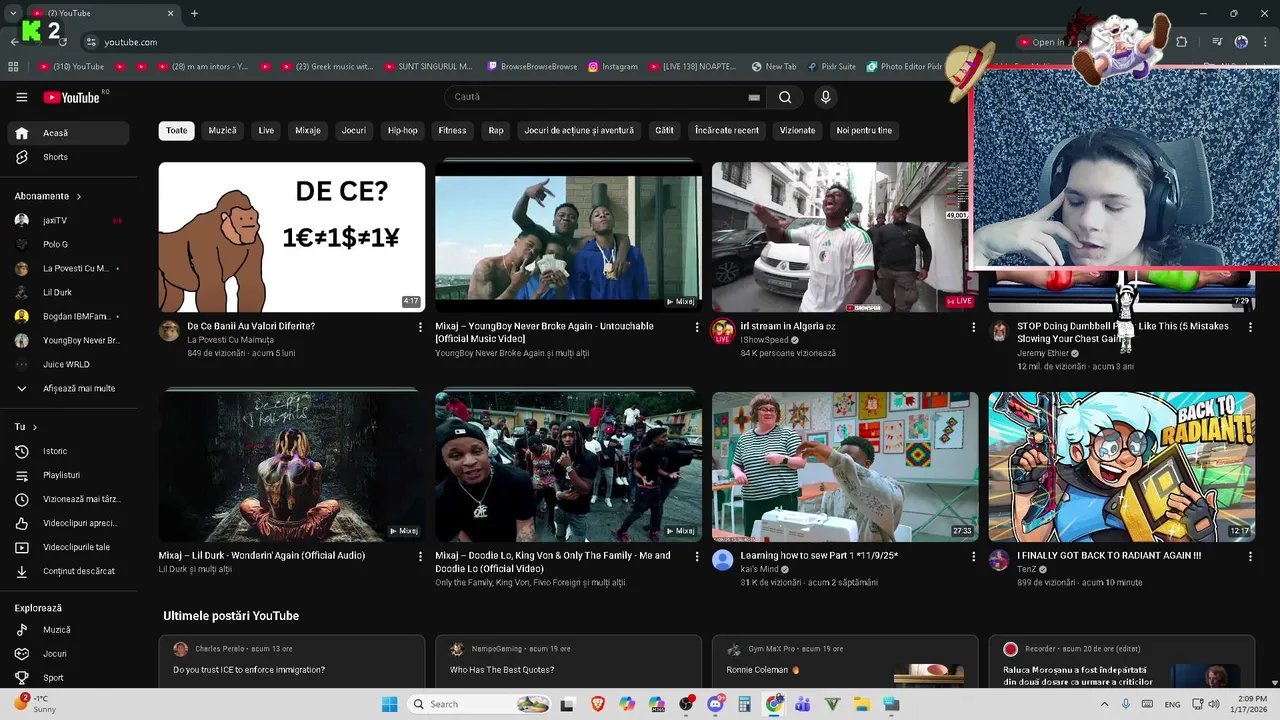Open Videoclipurile tale in the sidebar
This screenshot has height=720, width=1280.
coord(68,547)
